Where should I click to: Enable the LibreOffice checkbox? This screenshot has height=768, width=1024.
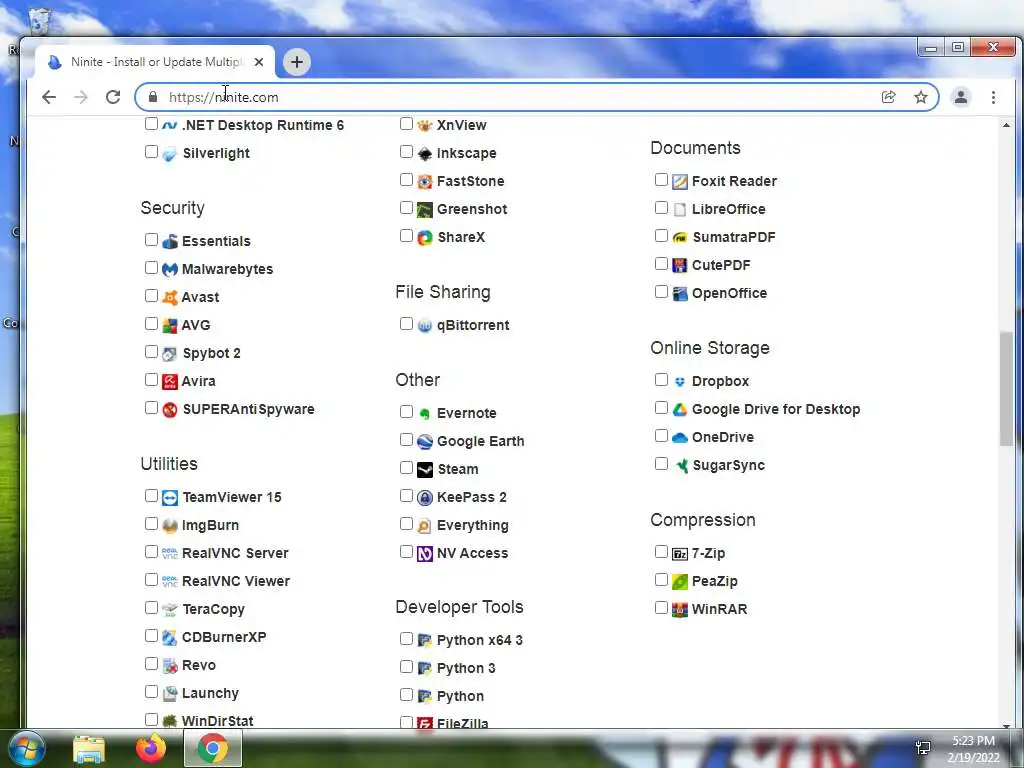[x=661, y=208]
